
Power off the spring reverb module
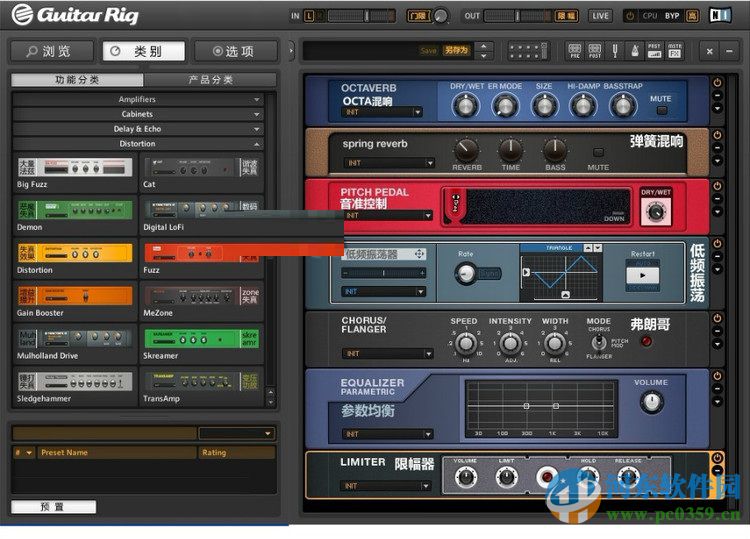717,135
